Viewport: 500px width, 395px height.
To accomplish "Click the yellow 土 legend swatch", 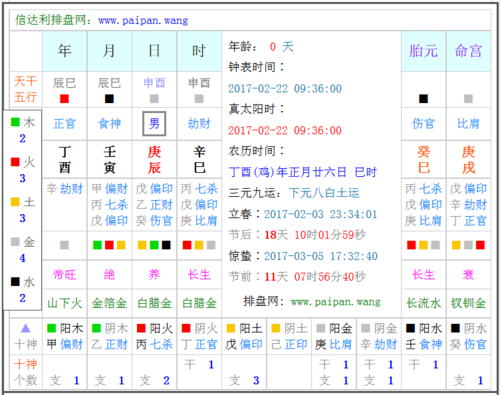I will click(x=15, y=202).
